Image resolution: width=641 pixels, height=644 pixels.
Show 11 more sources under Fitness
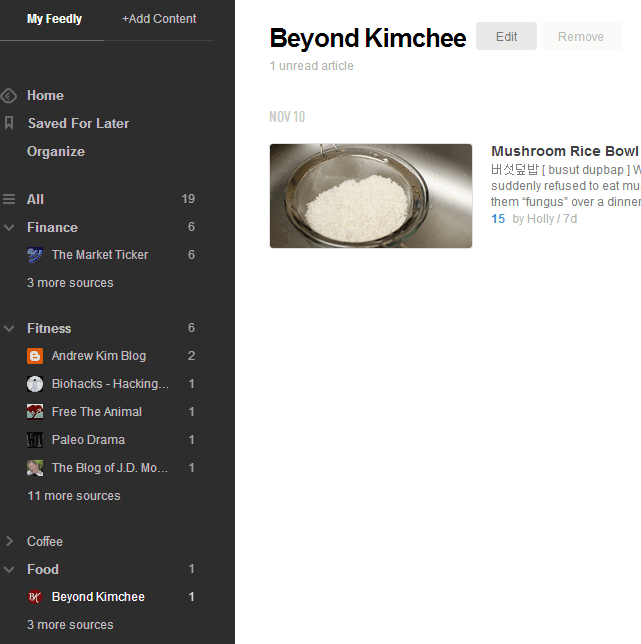73,496
